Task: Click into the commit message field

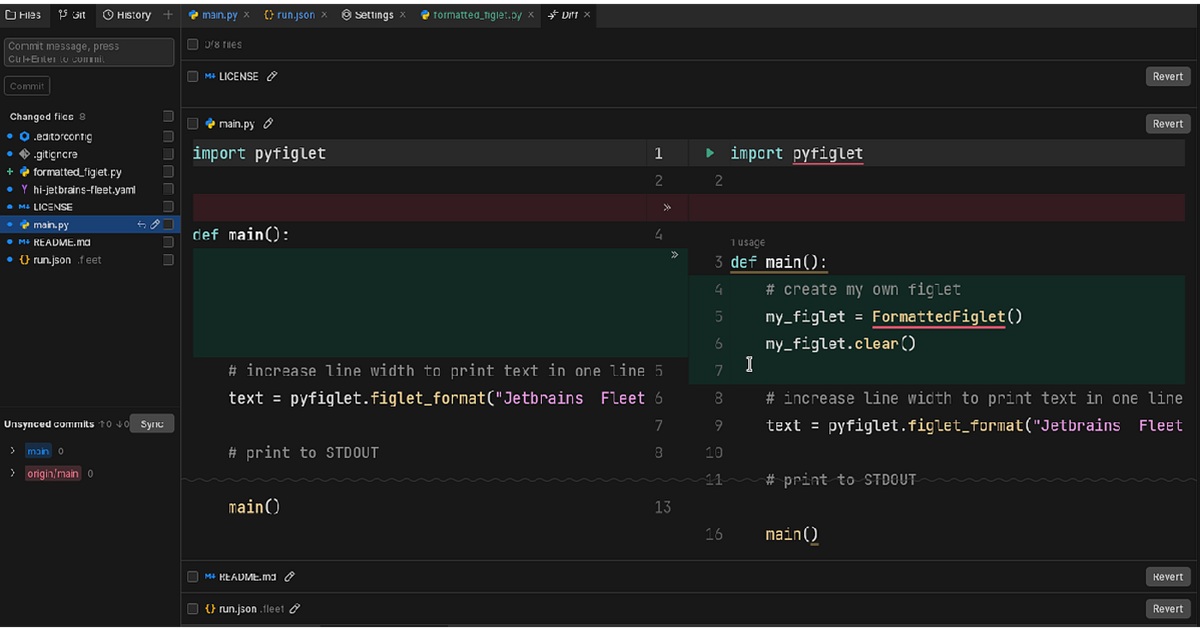Action: 89,52
